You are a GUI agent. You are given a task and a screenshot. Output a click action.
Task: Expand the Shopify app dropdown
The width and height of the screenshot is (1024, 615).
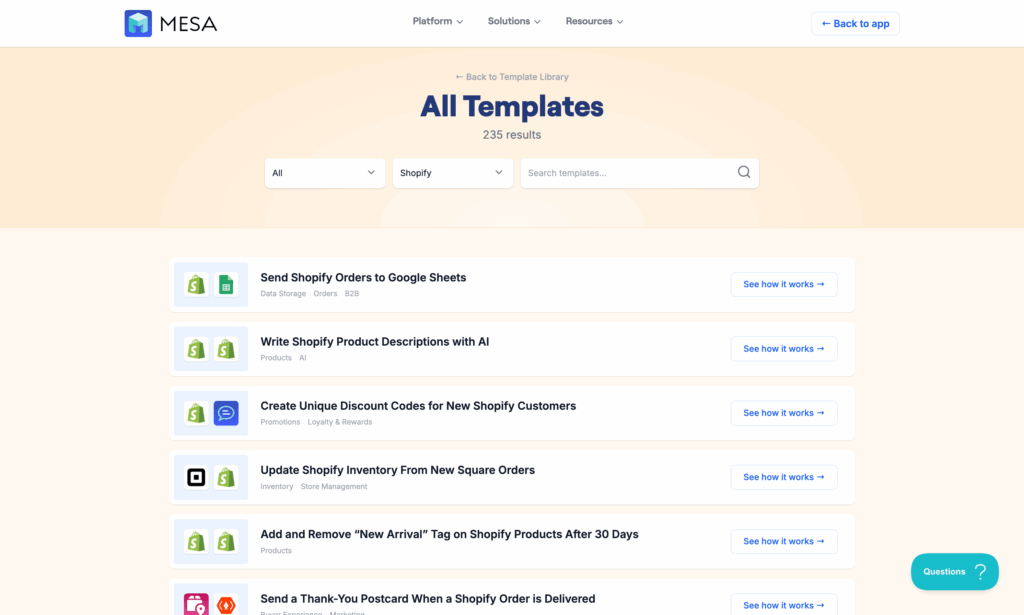pos(453,173)
